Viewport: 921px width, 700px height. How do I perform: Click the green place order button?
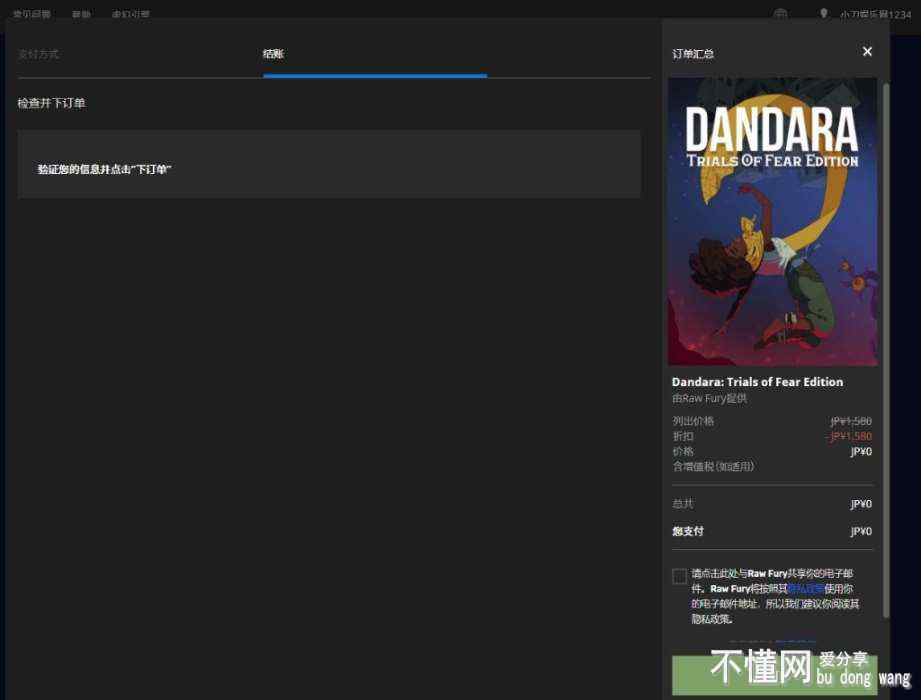tap(775, 675)
